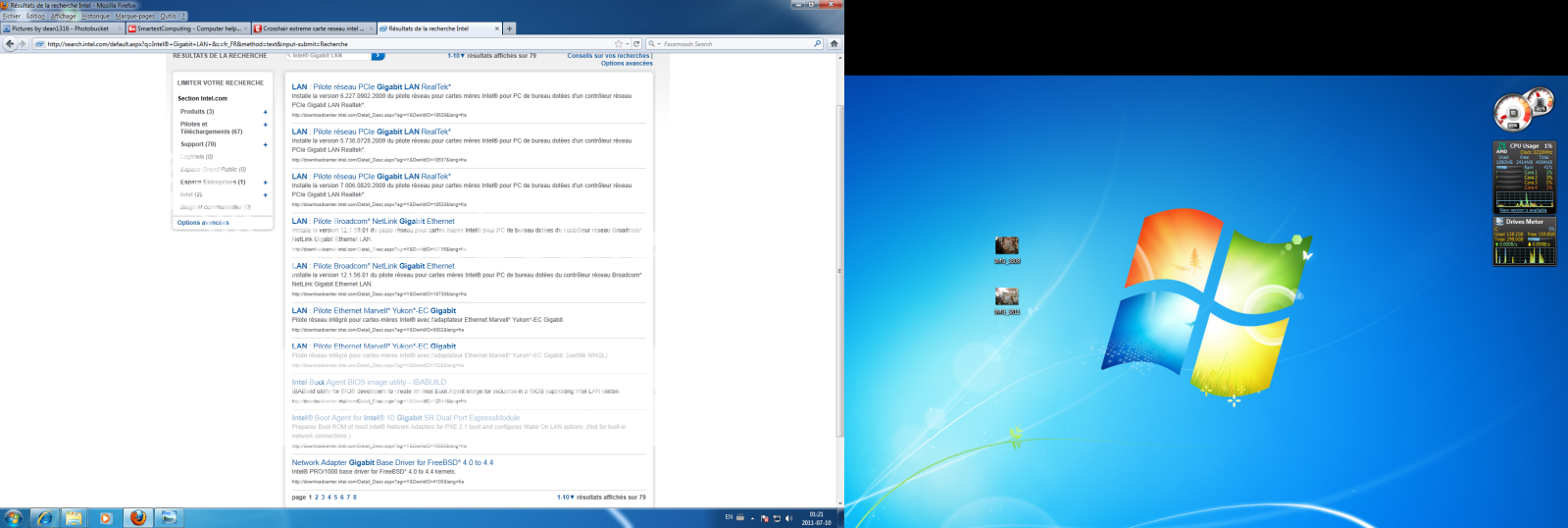This screenshot has height=528, width=1568.
Task: Click the volume speaker icon in the system tray
Action: [788, 518]
